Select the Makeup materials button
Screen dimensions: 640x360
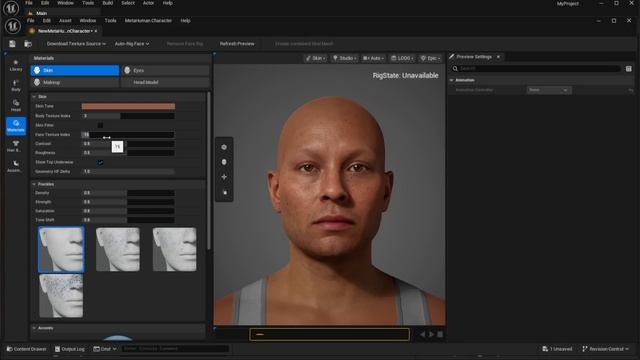[x=75, y=82]
